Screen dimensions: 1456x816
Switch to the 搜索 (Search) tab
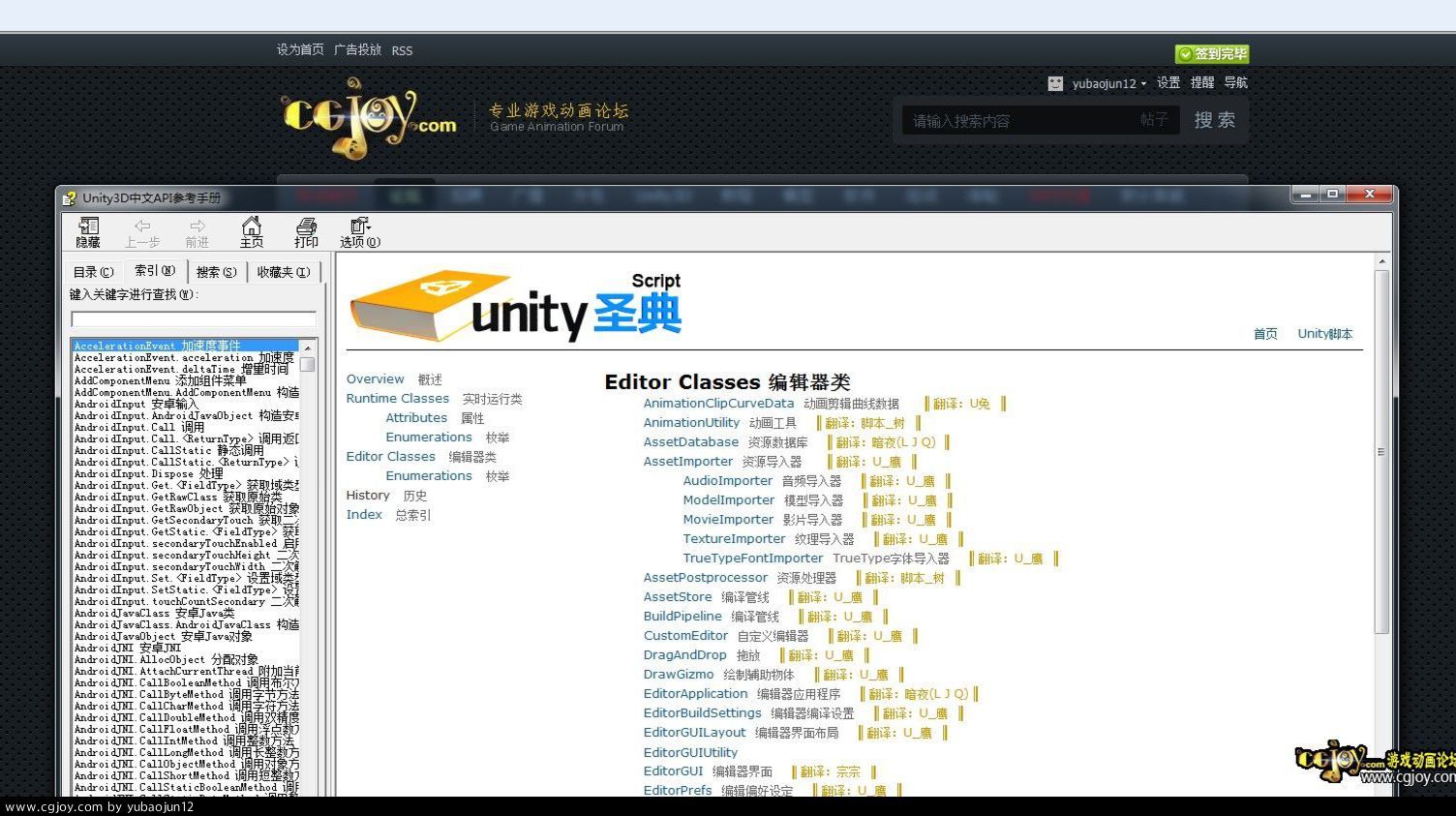click(x=216, y=272)
